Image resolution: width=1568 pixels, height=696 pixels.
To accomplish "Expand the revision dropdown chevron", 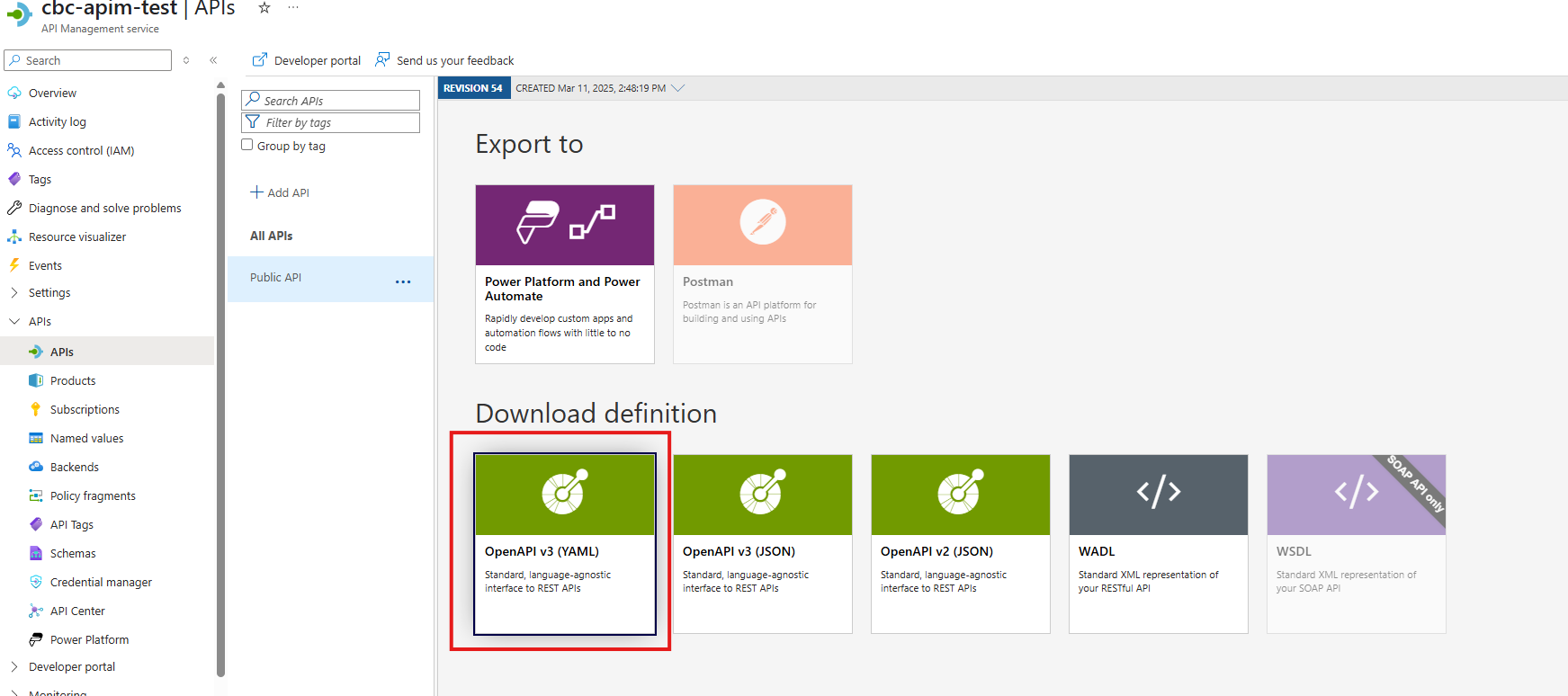I will click(678, 88).
